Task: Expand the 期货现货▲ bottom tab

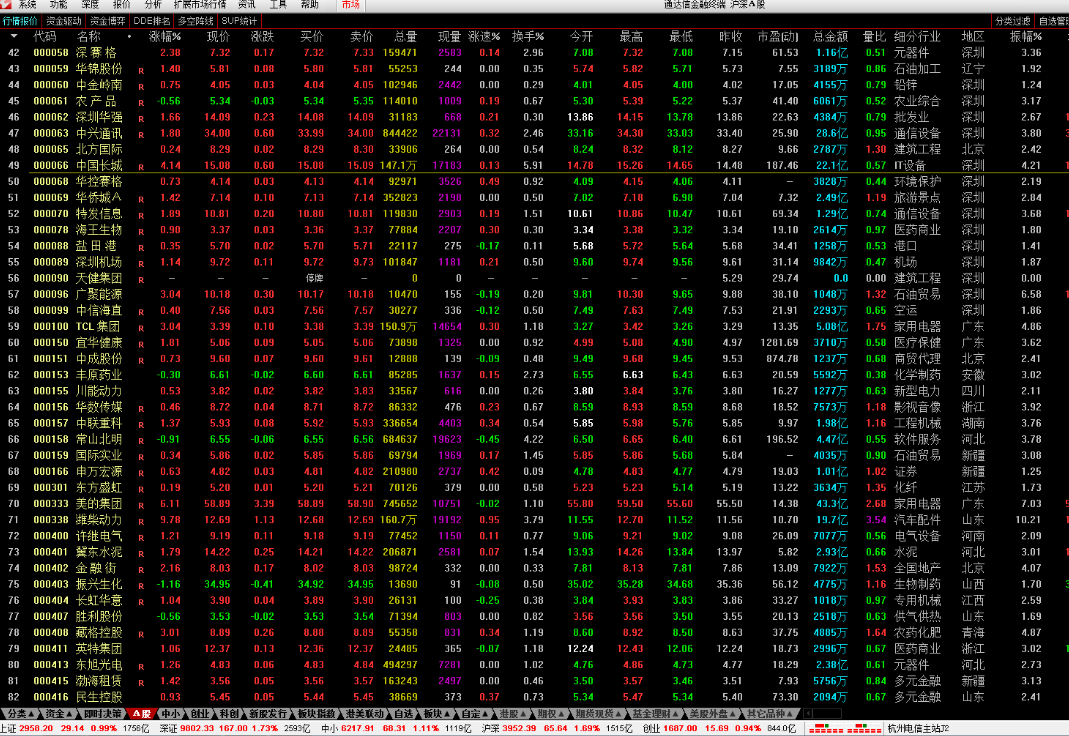Action: coord(599,714)
